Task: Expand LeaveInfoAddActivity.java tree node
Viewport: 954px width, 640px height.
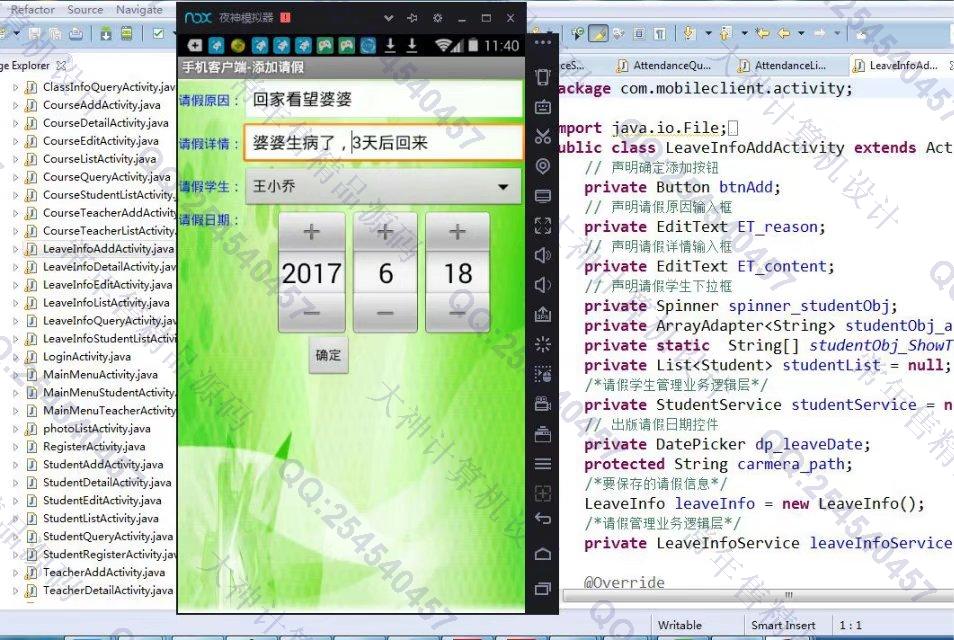Action: [15, 249]
